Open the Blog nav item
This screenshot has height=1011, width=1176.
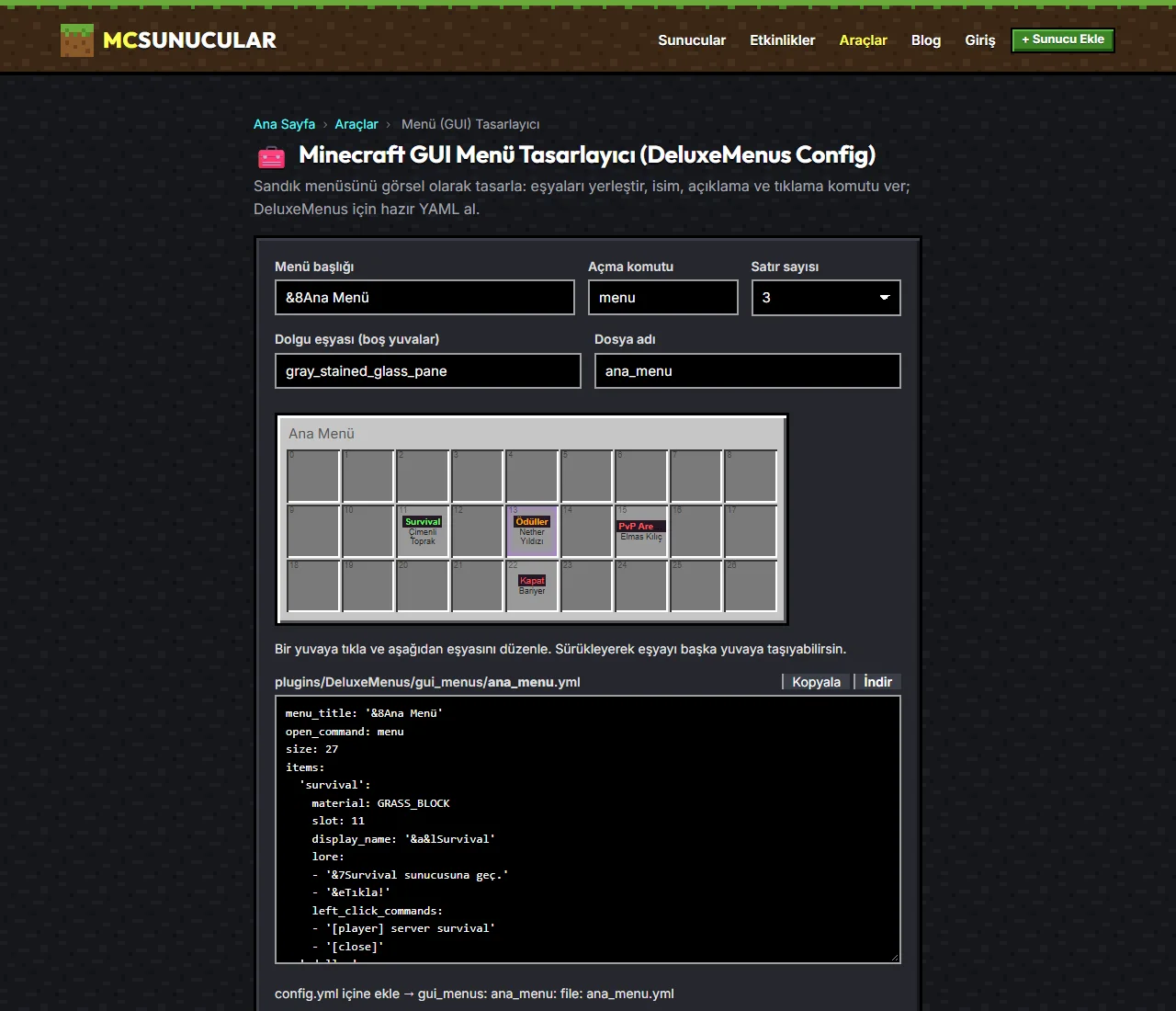point(926,40)
